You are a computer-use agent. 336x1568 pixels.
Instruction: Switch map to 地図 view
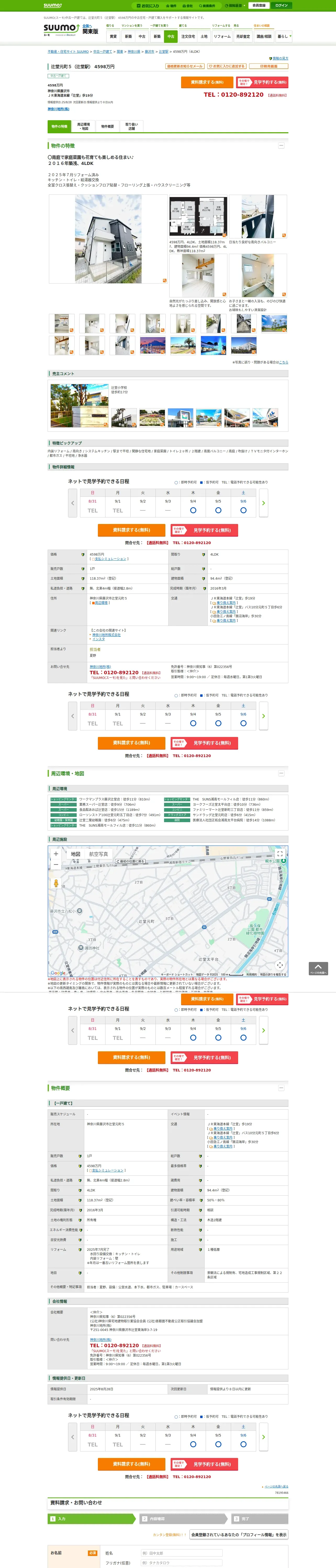[x=76, y=854]
